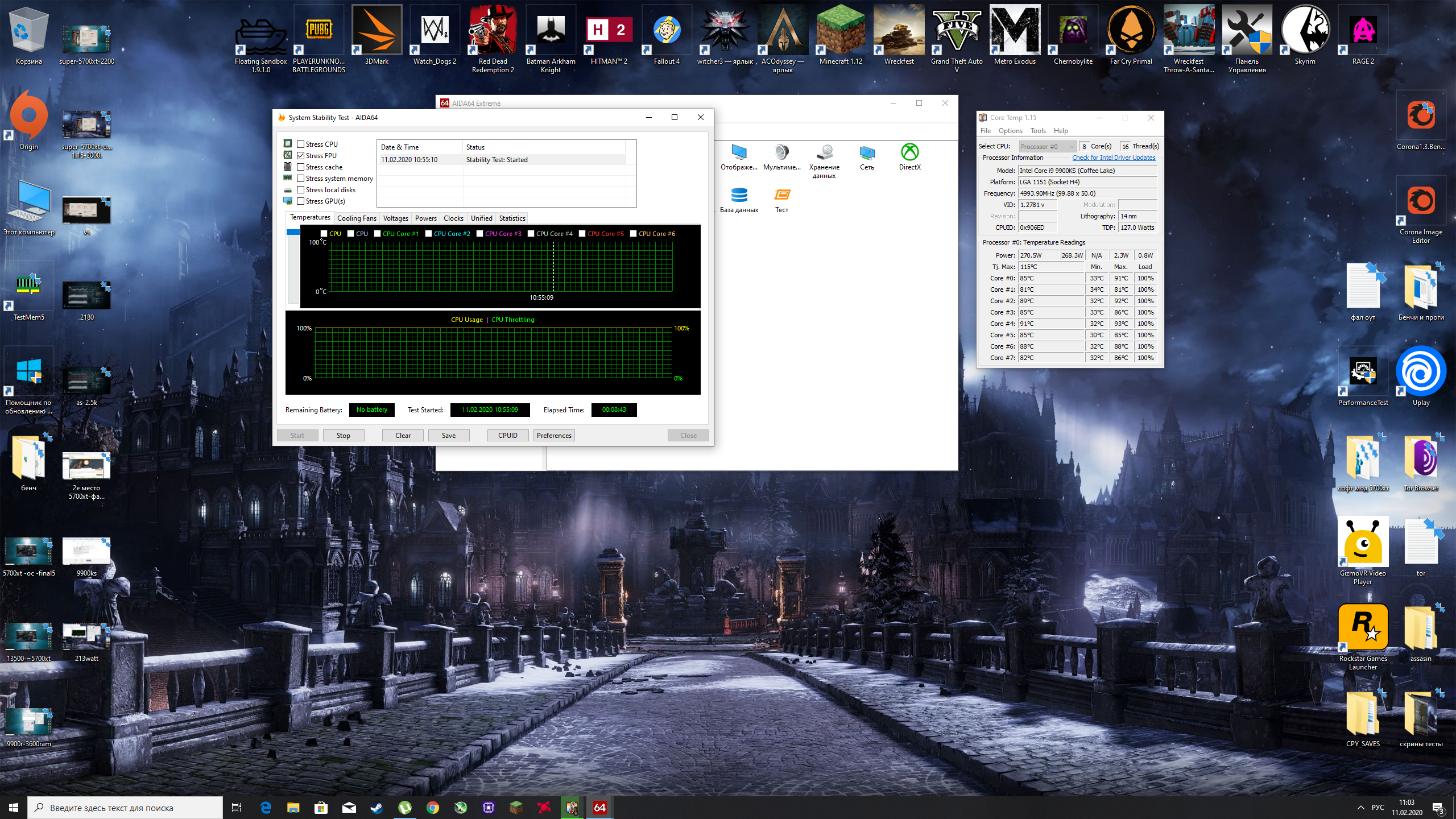
Task: Toggle CPU Core #1 graph checkbox
Action: tap(377, 234)
